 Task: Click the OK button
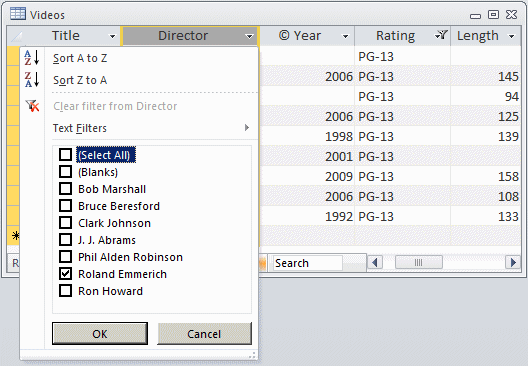click(x=100, y=333)
